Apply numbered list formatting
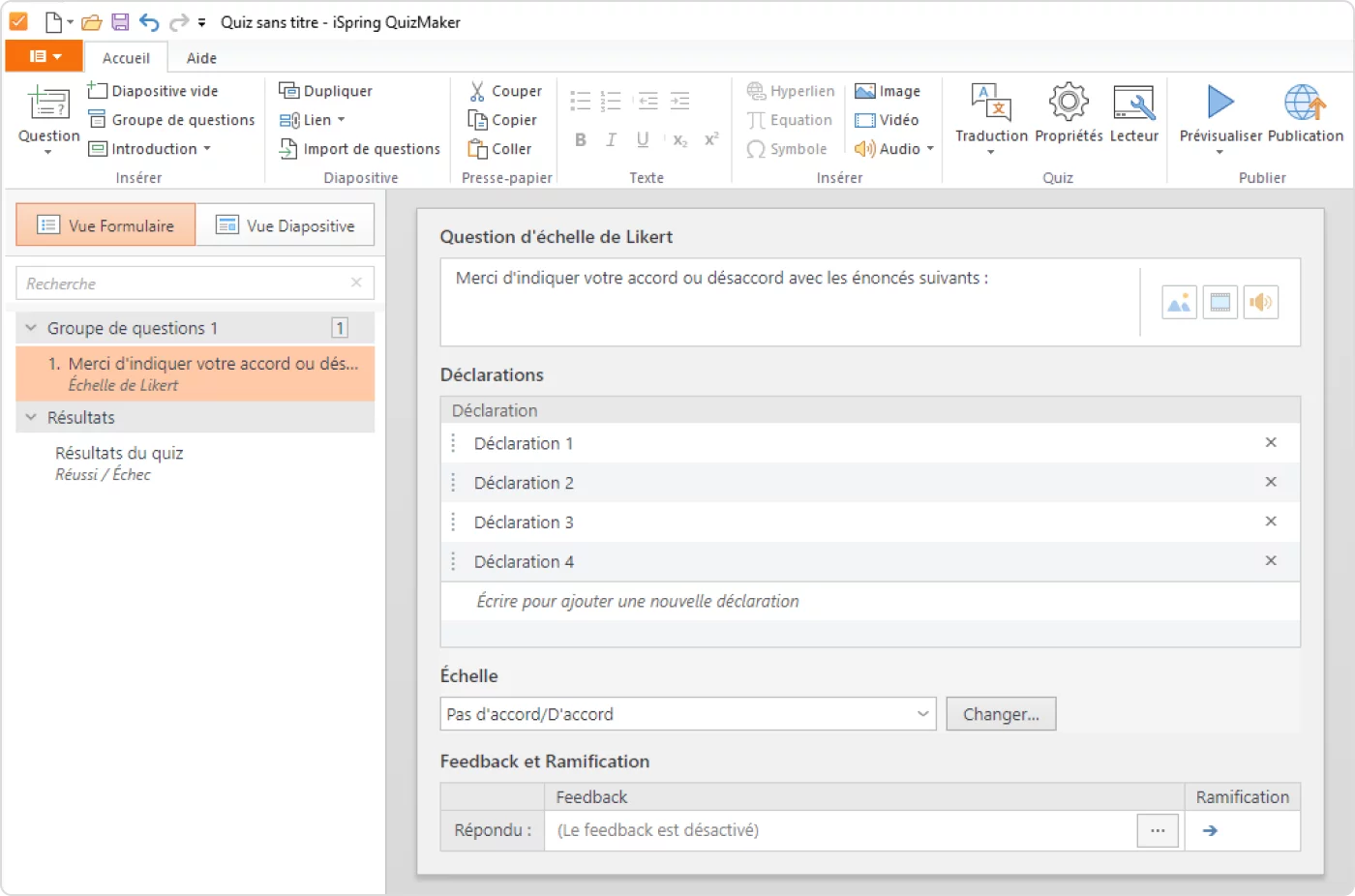Image resolution: width=1355 pixels, height=896 pixels. pos(611,101)
